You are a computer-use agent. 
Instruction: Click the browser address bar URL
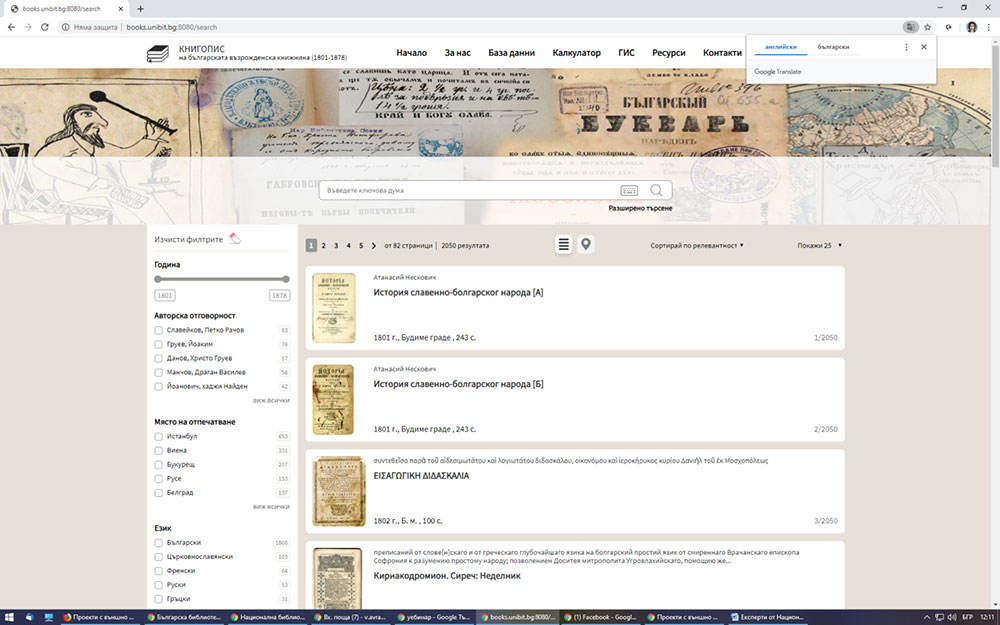(172, 27)
